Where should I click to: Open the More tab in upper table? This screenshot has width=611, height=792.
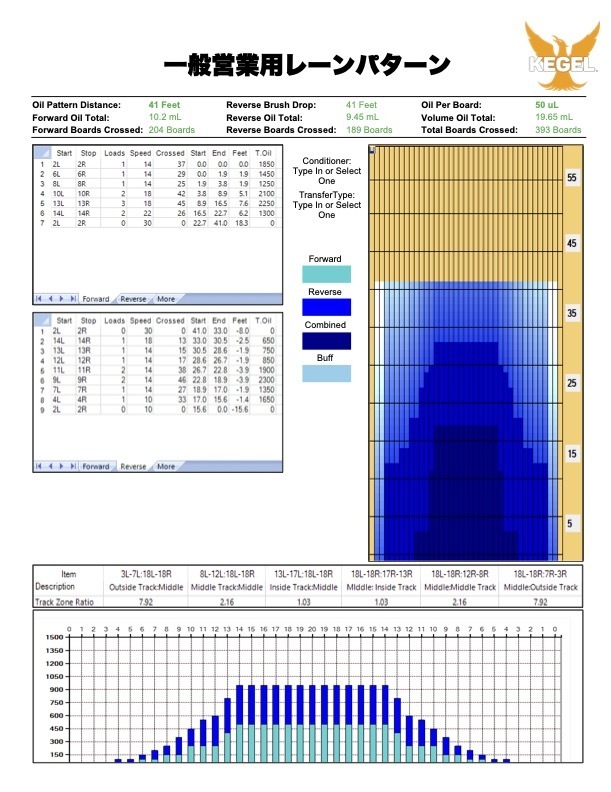(x=166, y=299)
